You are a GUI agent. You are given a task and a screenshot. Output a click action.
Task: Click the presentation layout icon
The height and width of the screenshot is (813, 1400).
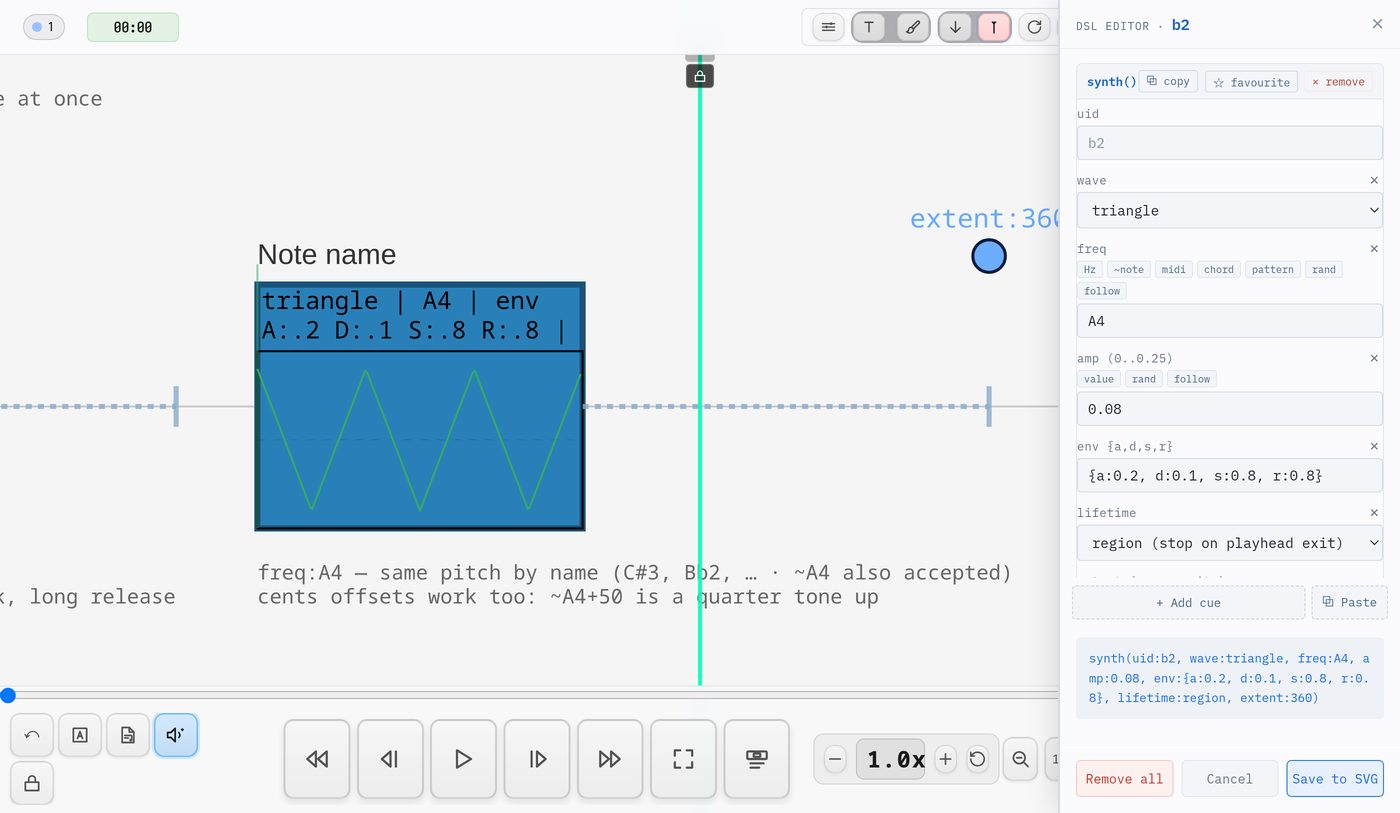point(757,759)
